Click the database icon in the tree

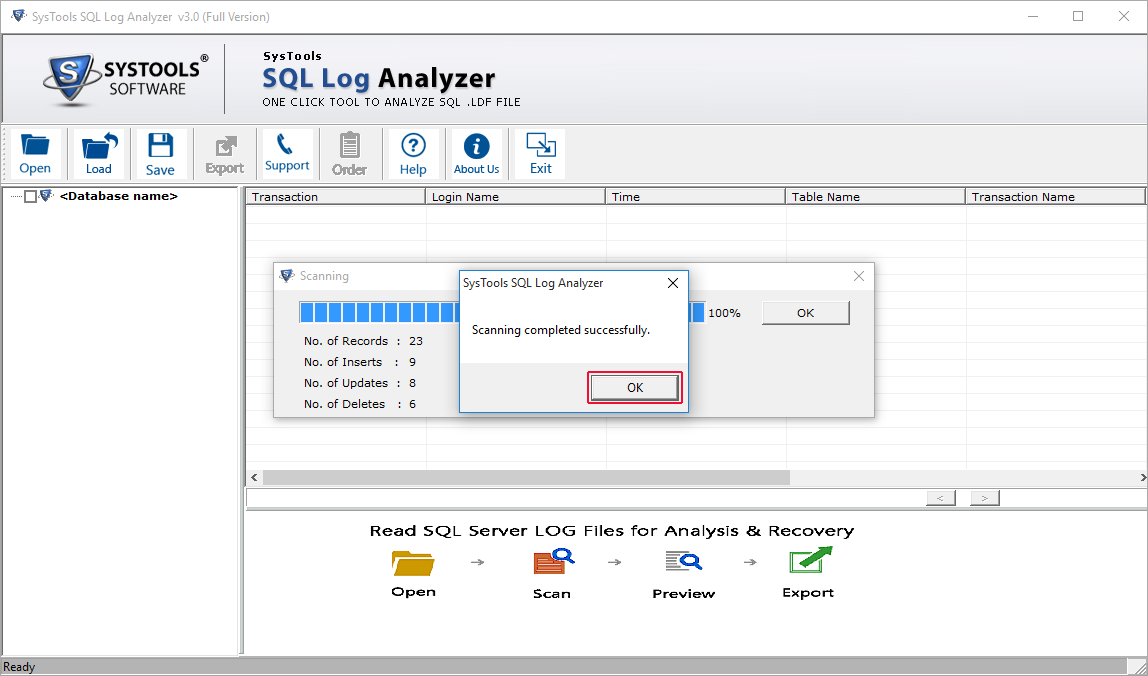(47, 196)
